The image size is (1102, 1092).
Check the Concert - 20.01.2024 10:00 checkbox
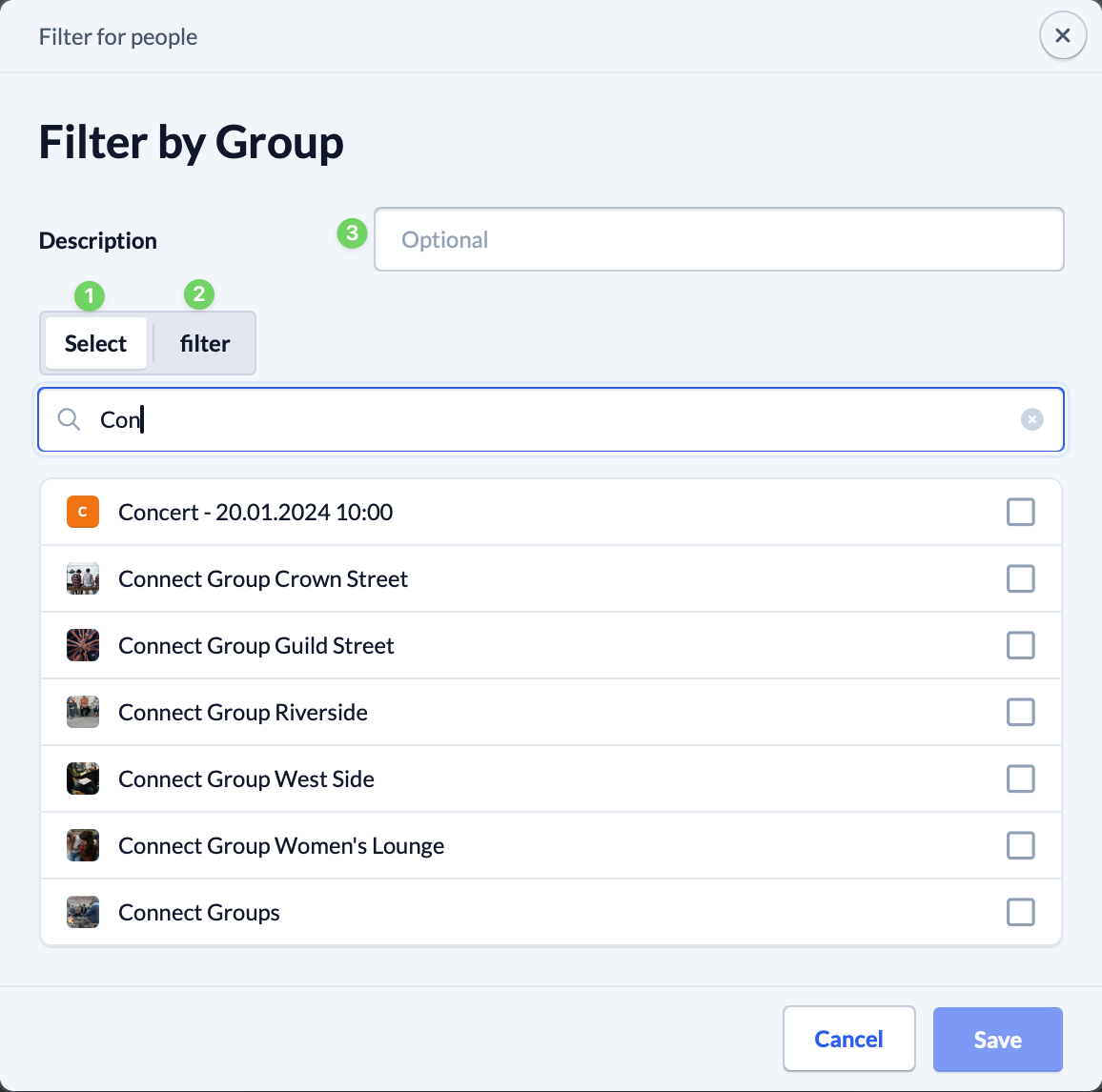pos(1020,512)
